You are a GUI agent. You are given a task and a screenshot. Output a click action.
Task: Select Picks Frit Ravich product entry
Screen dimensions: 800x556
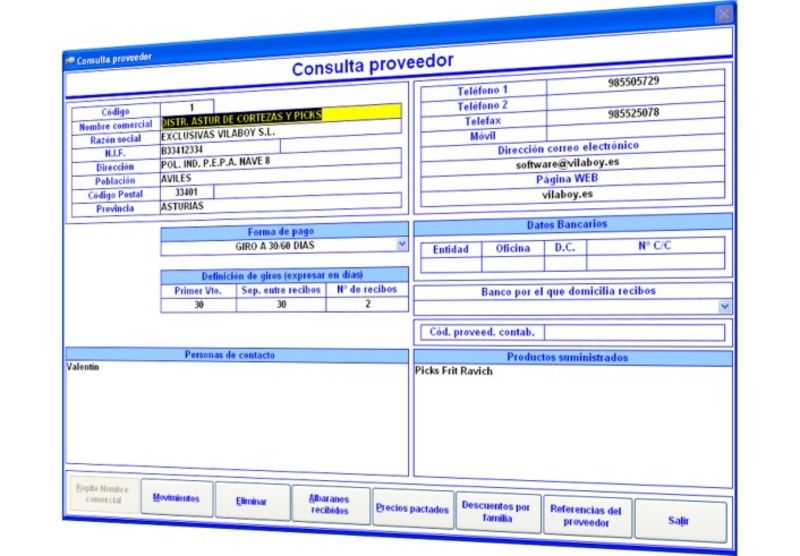tap(454, 371)
